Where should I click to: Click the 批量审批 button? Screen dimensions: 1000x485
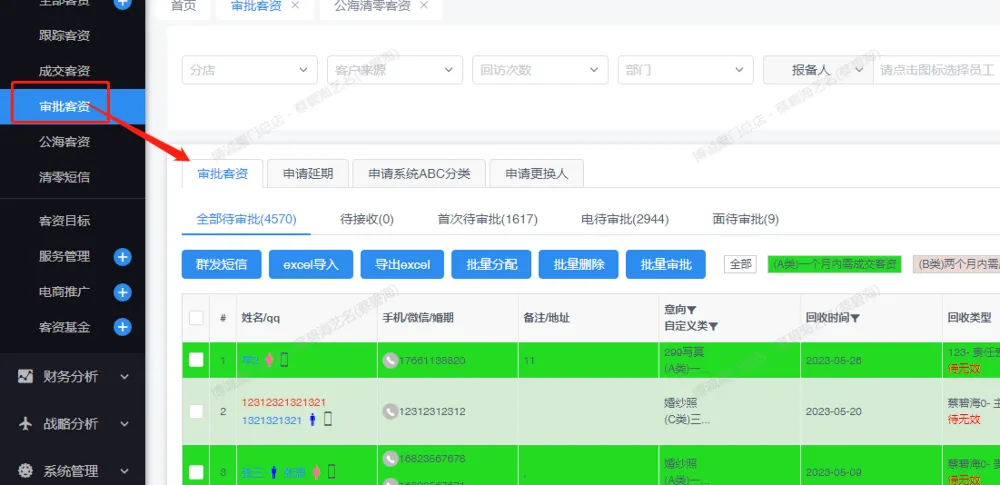click(x=665, y=264)
